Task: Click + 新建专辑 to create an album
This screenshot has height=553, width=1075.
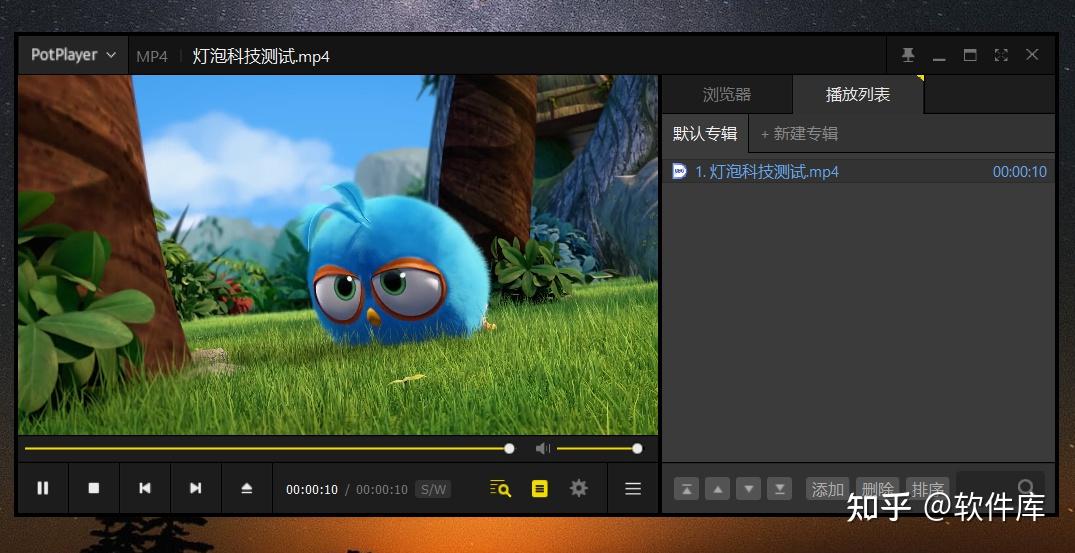Action: pyautogui.click(x=799, y=134)
